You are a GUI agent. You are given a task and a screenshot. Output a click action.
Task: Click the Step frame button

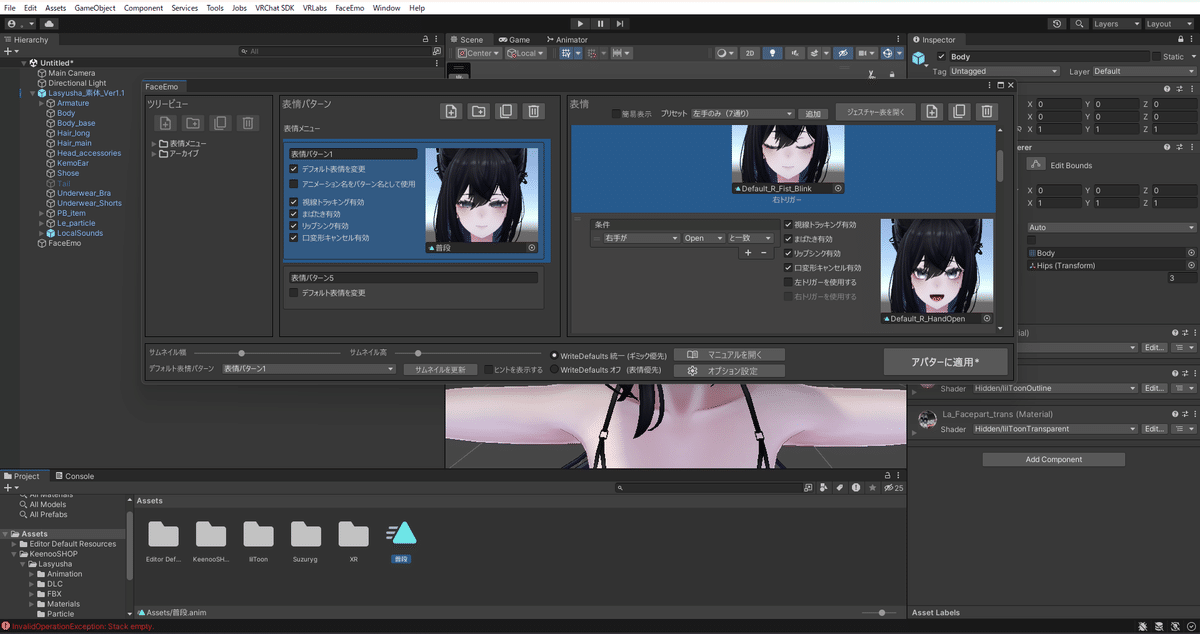621,23
